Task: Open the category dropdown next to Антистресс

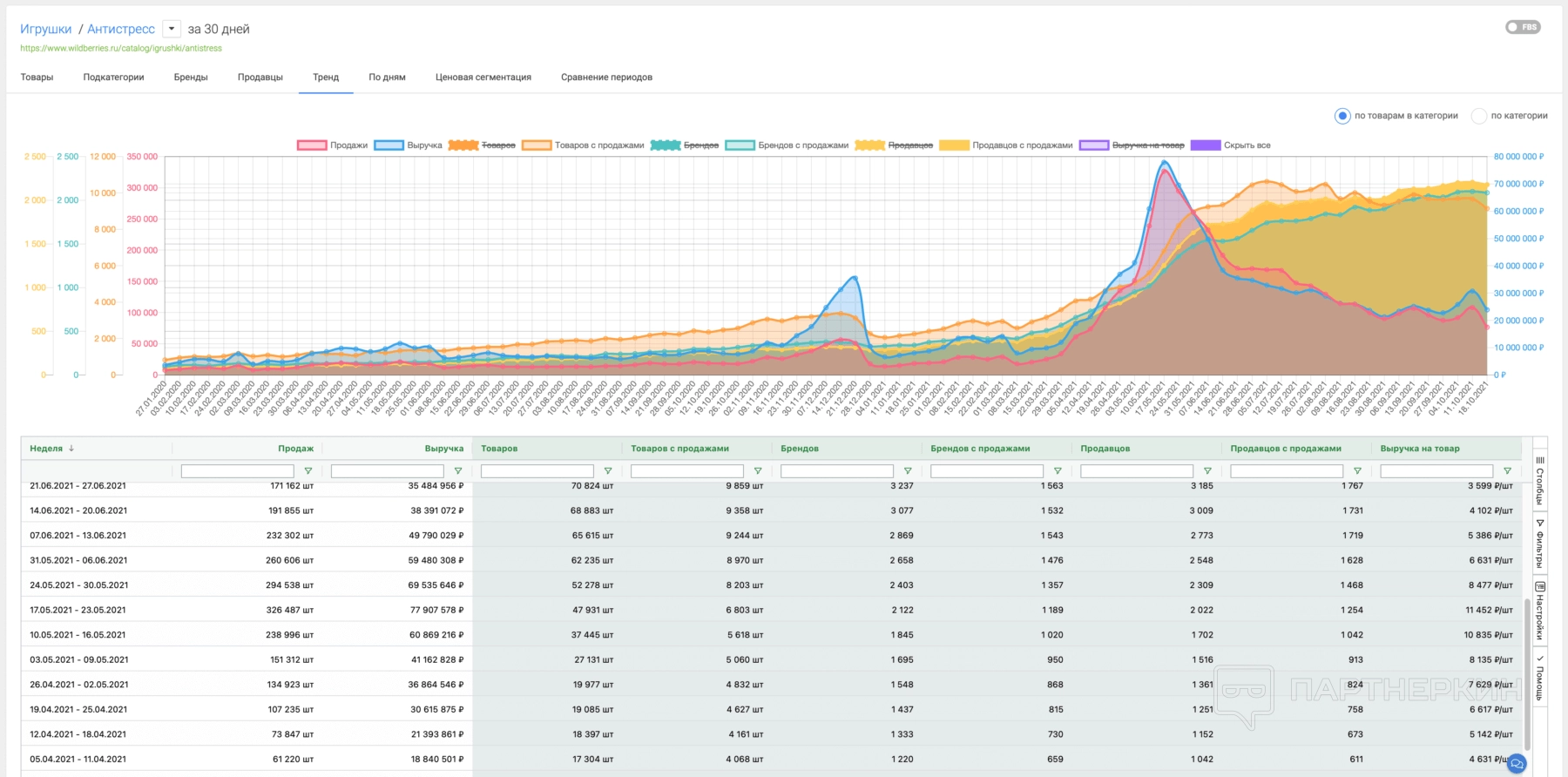Action: coord(172,29)
